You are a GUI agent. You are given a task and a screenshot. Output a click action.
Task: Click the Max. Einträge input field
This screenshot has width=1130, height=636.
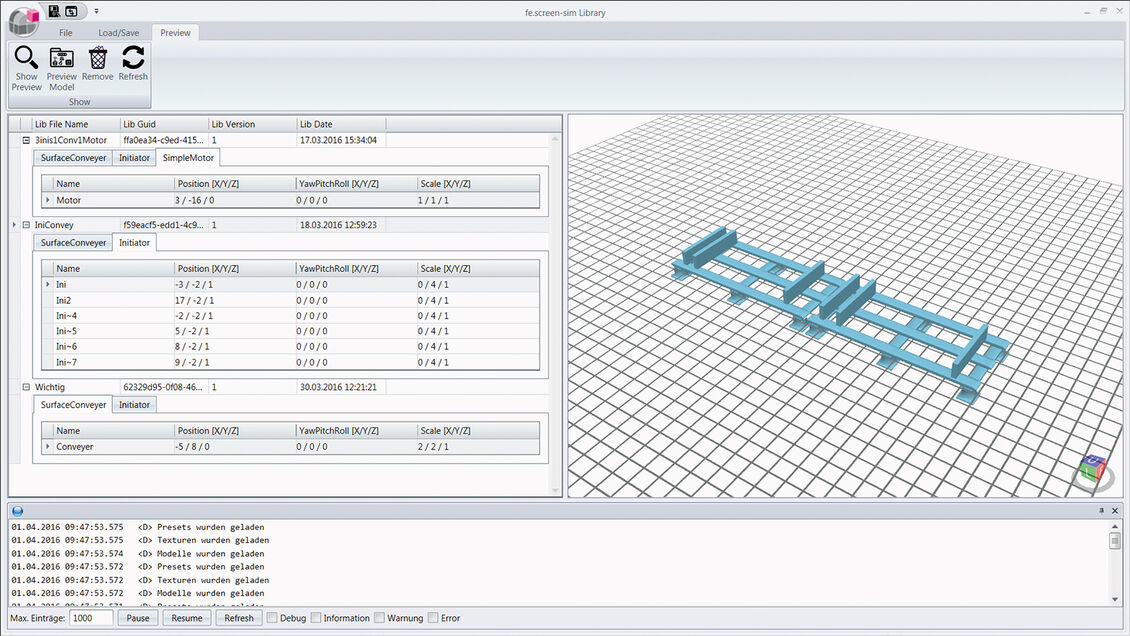click(91, 618)
